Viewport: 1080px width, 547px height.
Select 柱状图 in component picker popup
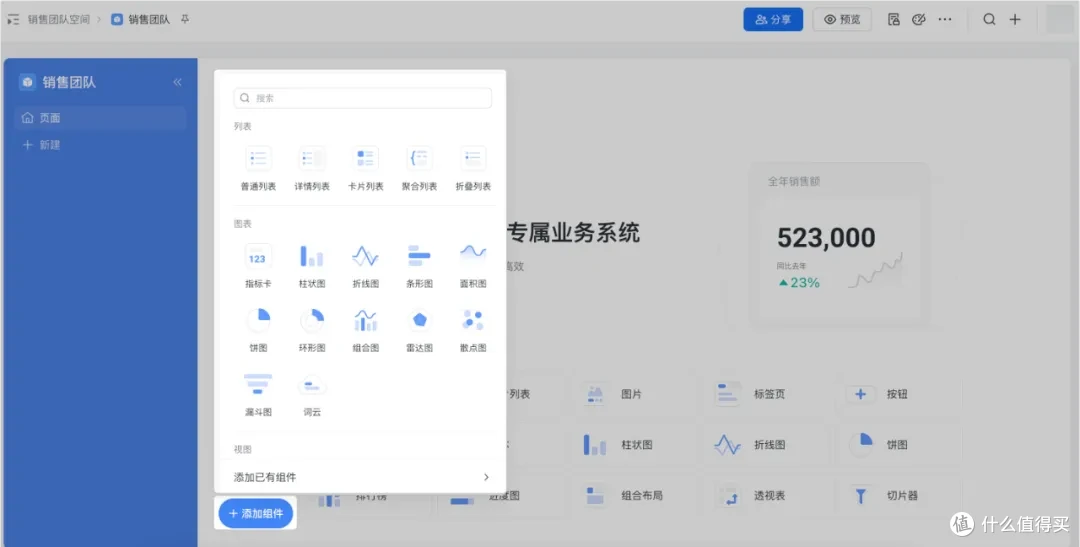(x=312, y=265)
